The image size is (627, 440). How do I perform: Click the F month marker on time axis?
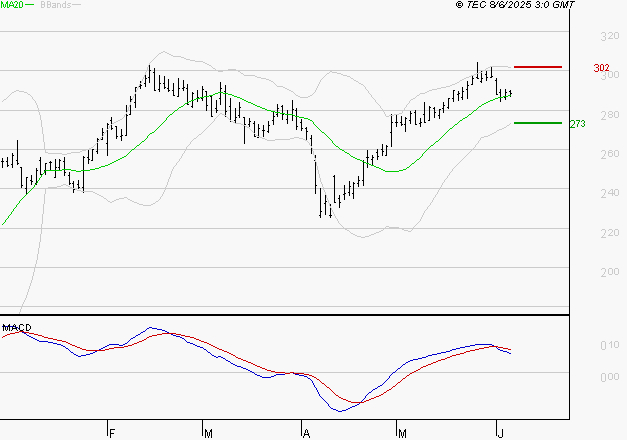(x=112, y=434)
